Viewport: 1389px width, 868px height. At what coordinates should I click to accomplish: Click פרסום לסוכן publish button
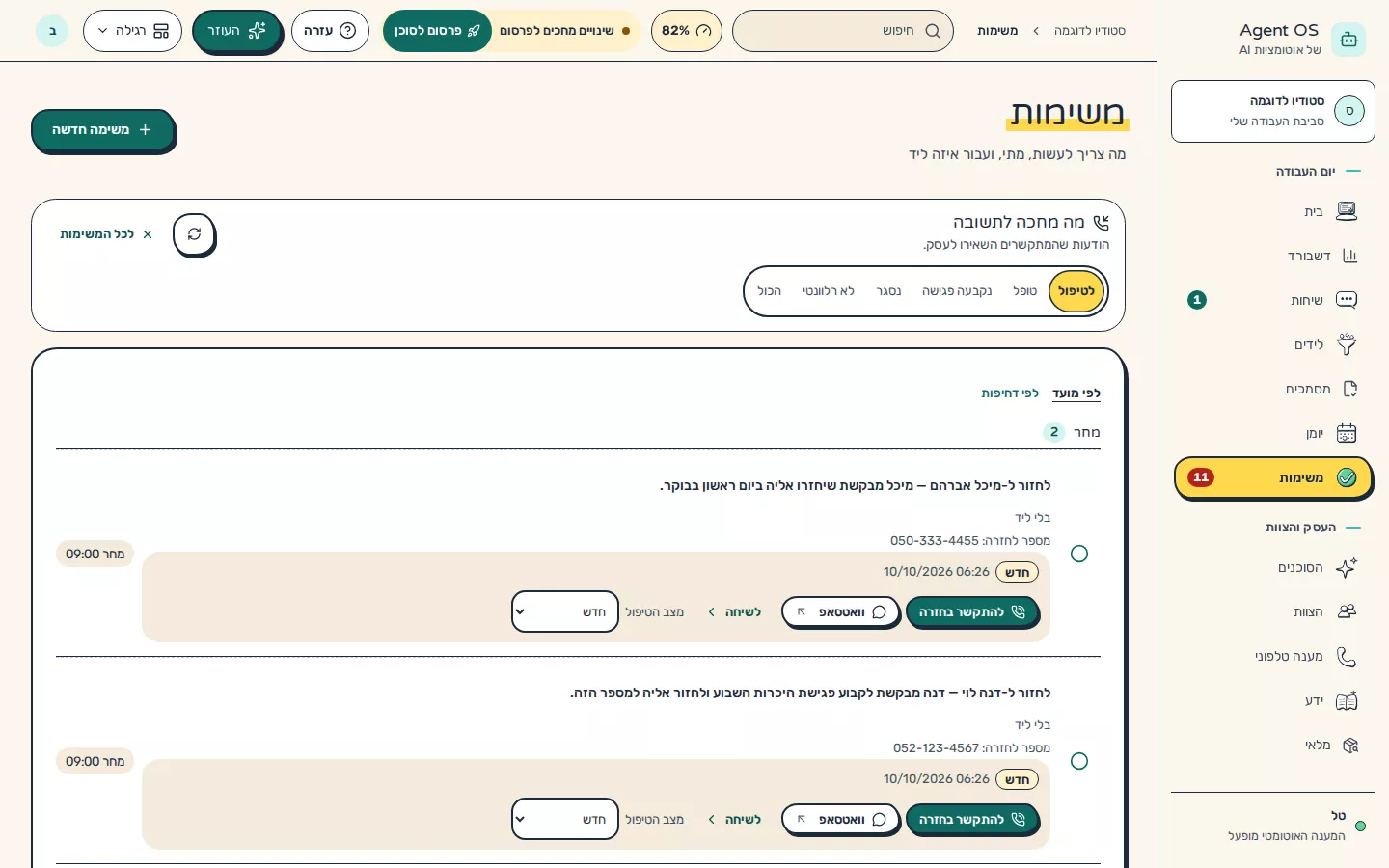pos(437,31)
